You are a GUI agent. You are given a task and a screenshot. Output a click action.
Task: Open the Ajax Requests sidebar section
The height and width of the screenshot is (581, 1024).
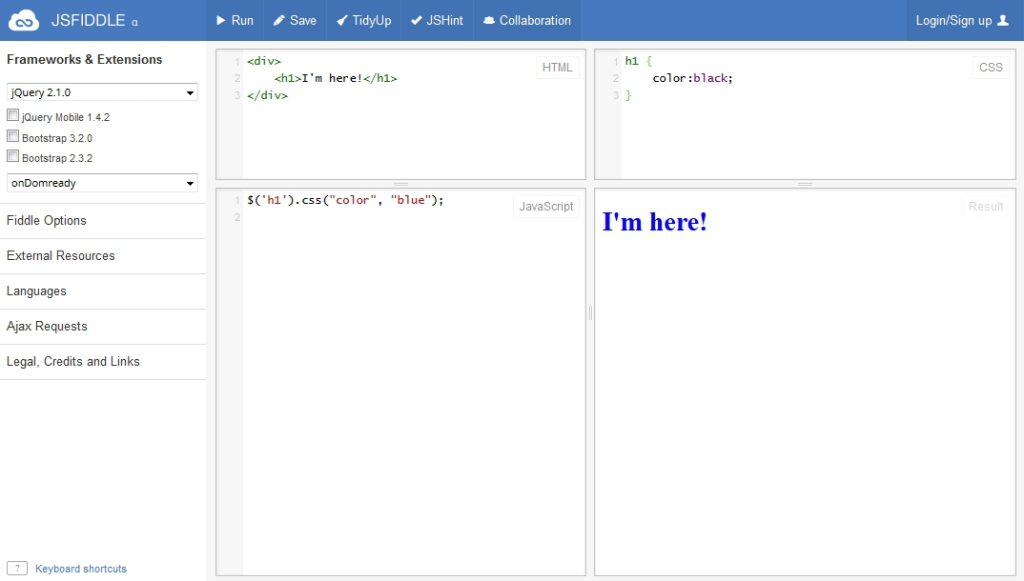point(47,326)
